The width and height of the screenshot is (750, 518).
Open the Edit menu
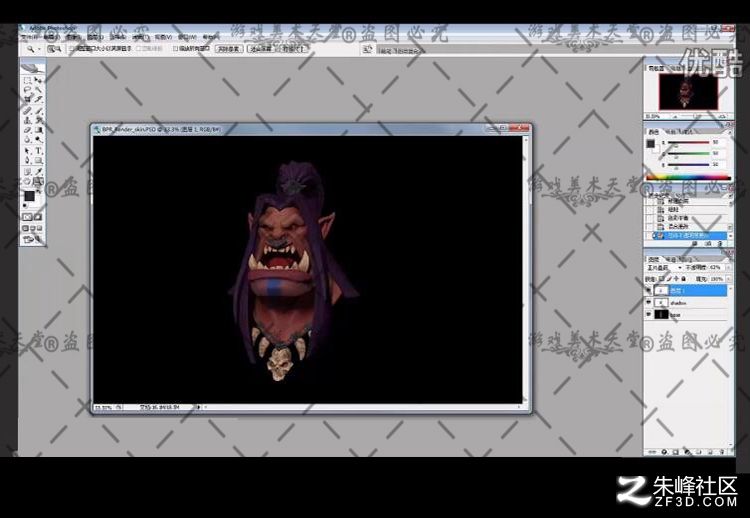[50, 37]
